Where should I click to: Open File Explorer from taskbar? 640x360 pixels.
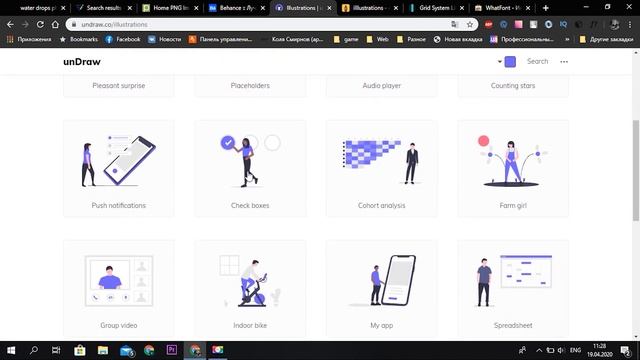(x=103, y=350)
